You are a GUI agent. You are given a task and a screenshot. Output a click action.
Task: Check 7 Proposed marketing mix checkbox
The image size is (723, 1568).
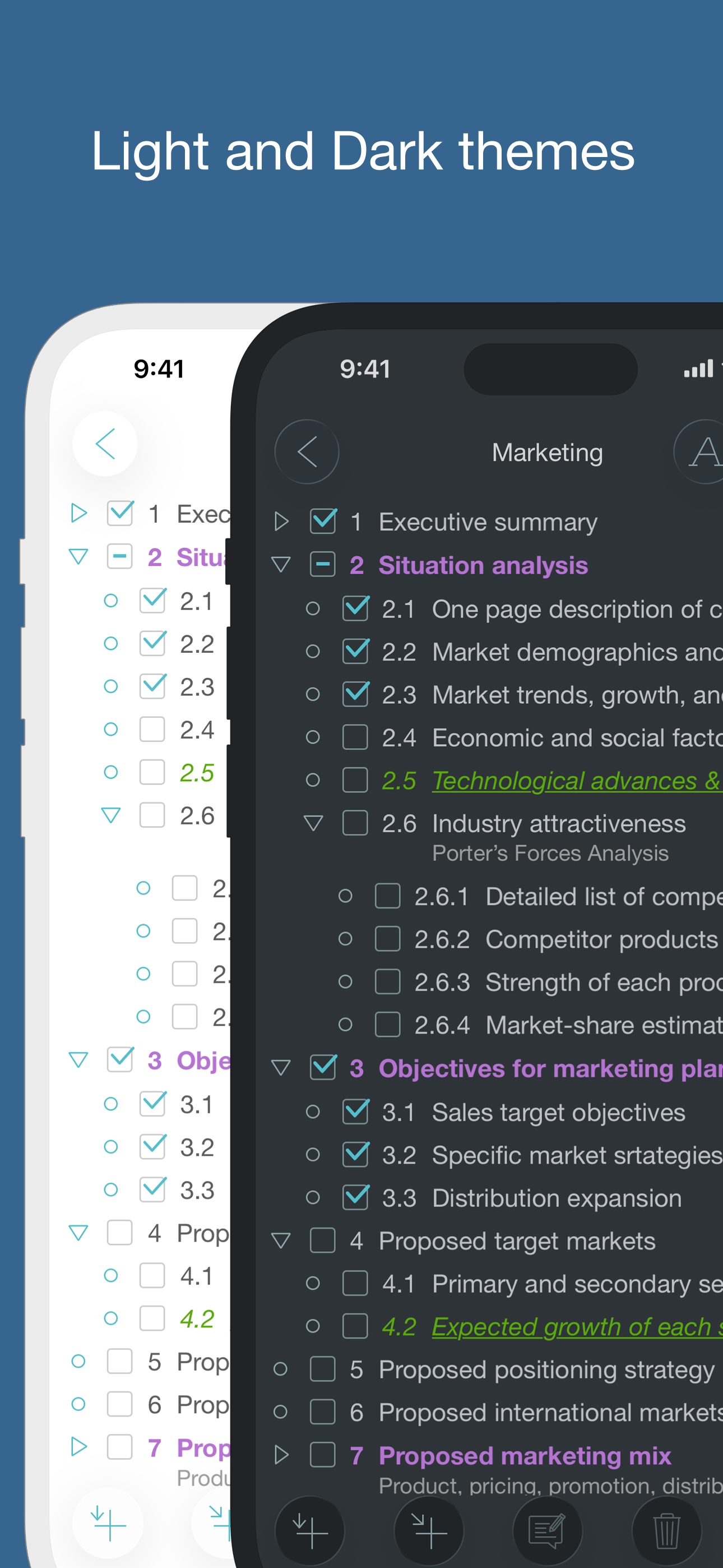point(323,1455)
